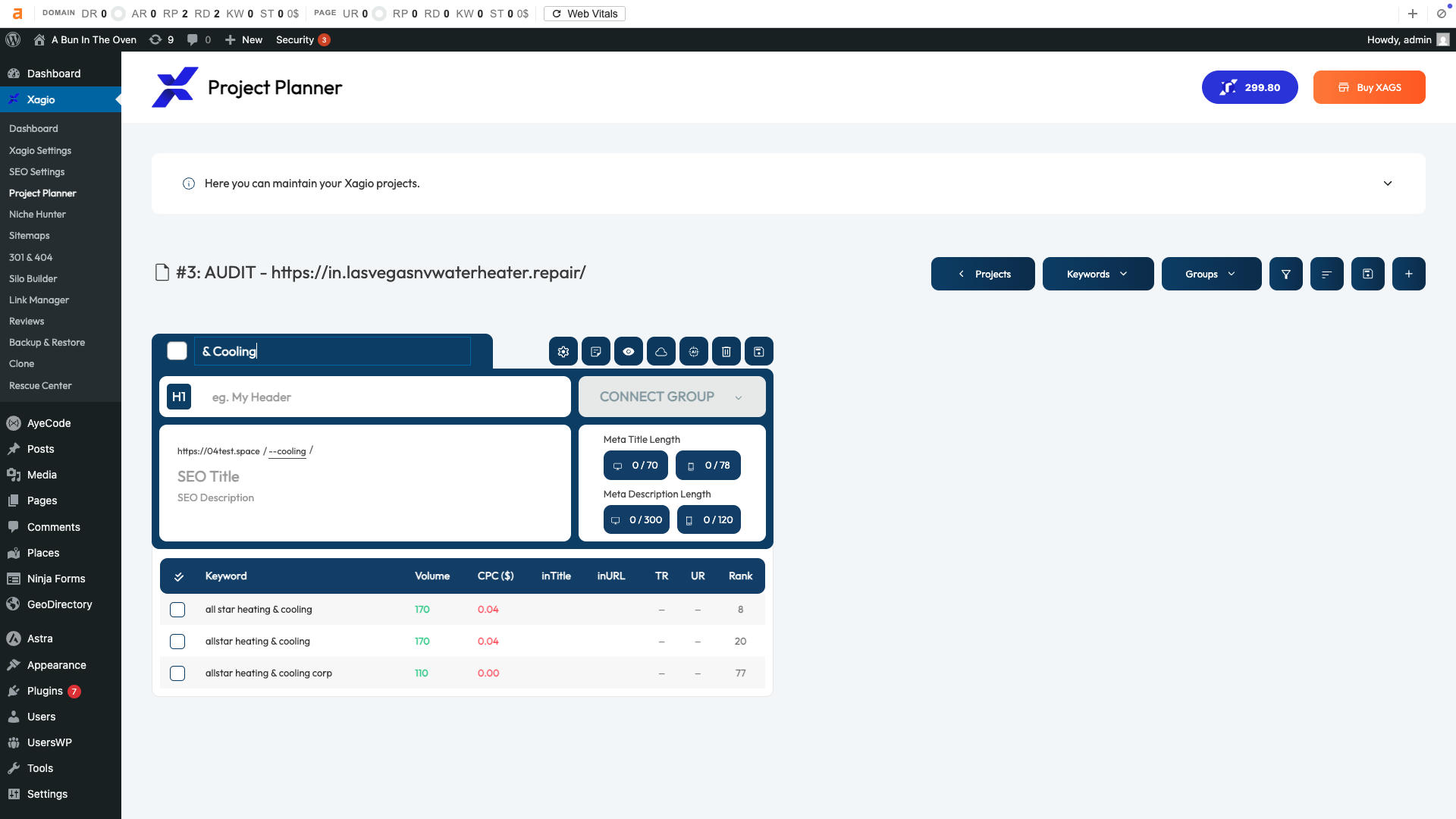Click mobile meta title length 0/78
The image size is (1456, 819).
coord(708,466)
